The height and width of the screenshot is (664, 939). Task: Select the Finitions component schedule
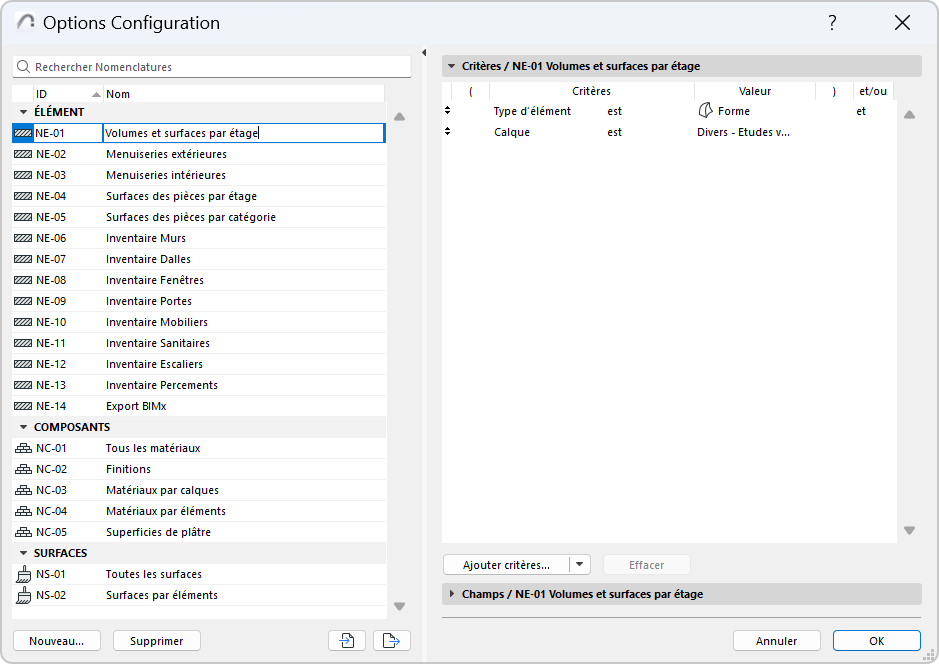[128, 469]
